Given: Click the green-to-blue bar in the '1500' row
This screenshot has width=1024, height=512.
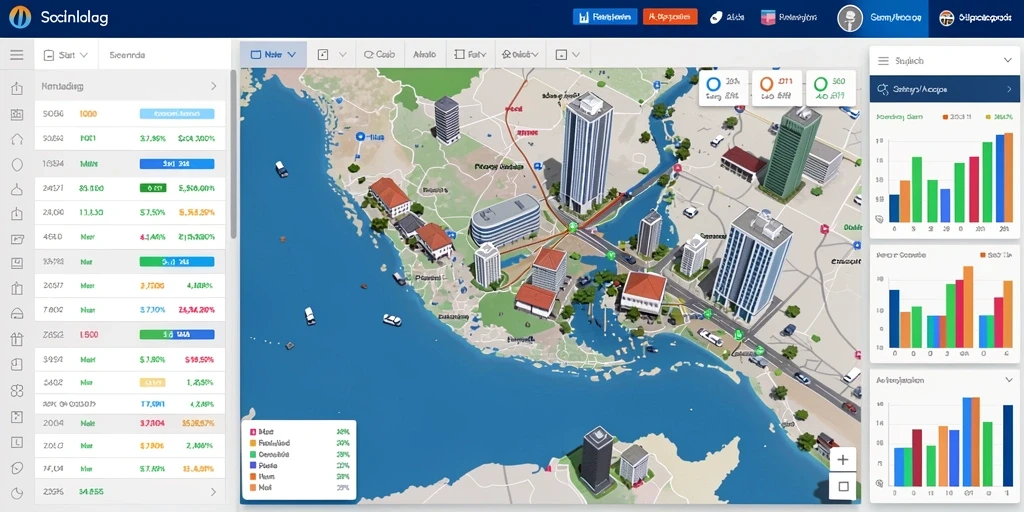Looking at the screenshot, I should [x=177, y=334].
